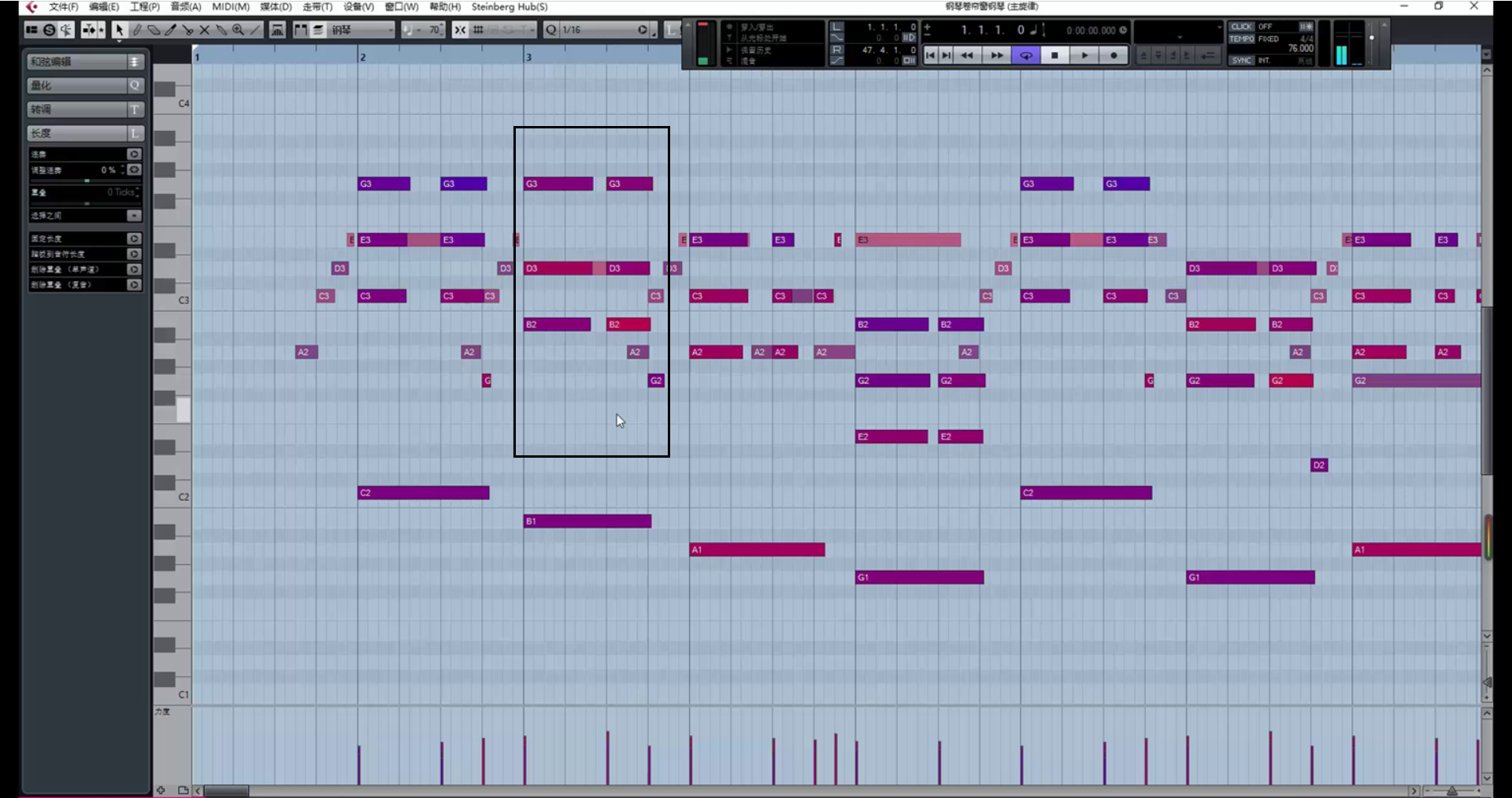Click the G3 note at bar 2 start

(384, 184)
